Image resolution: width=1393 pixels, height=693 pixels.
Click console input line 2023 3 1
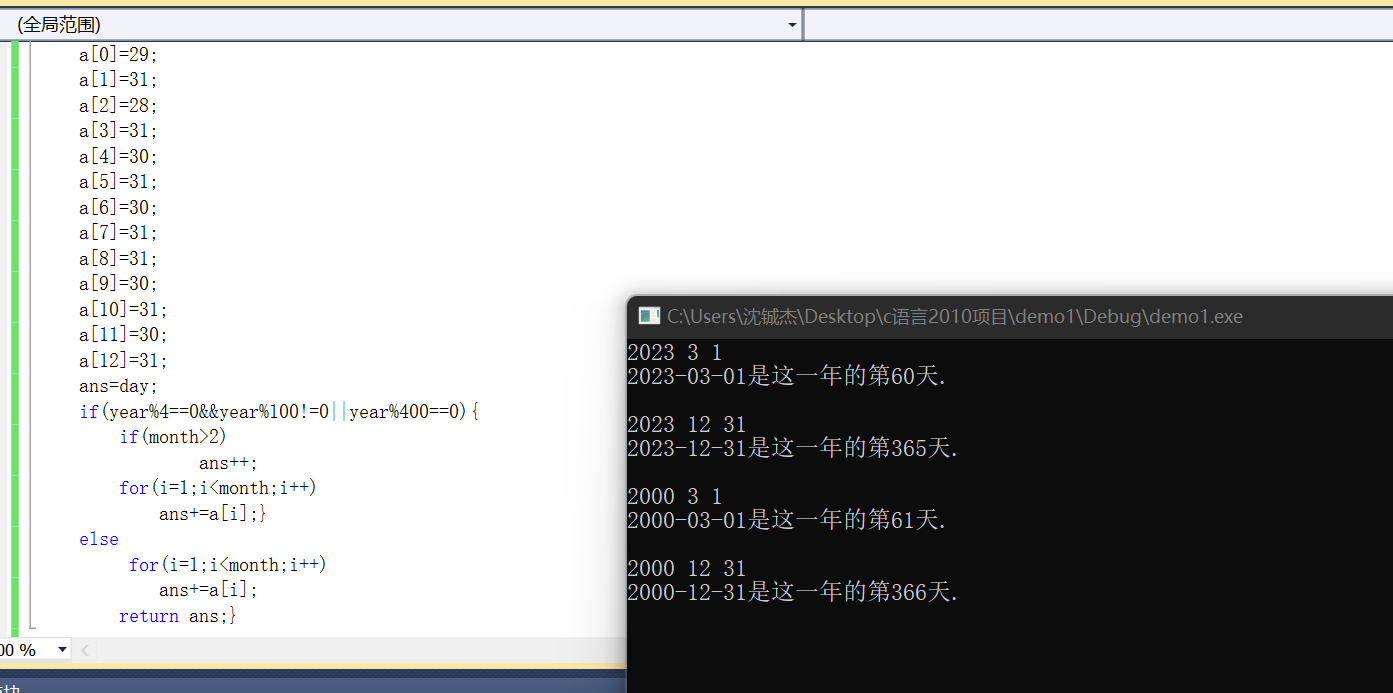[x=674, y=353]
